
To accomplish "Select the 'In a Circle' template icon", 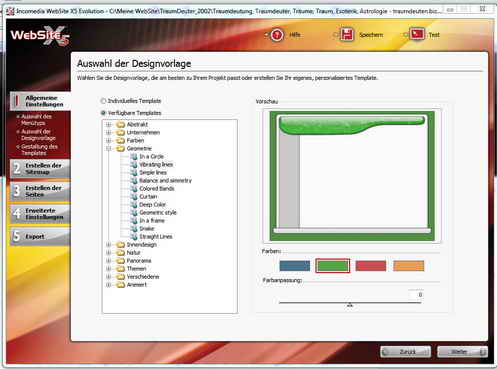I will click(134, 156).
